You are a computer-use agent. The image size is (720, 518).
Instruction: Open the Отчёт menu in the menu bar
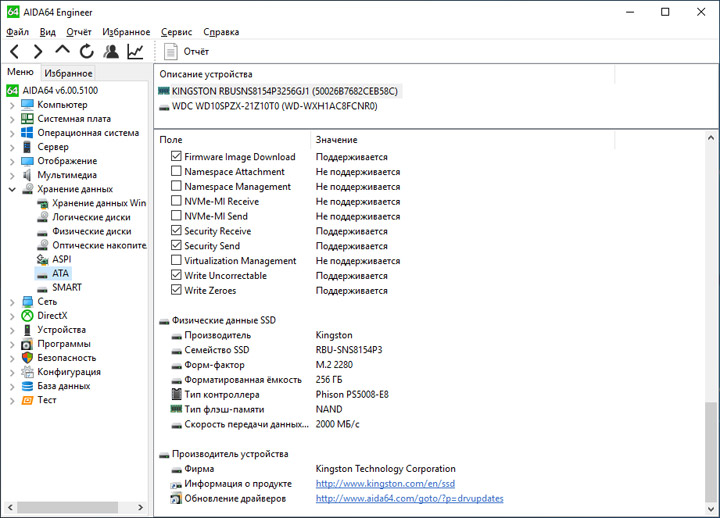79,32
